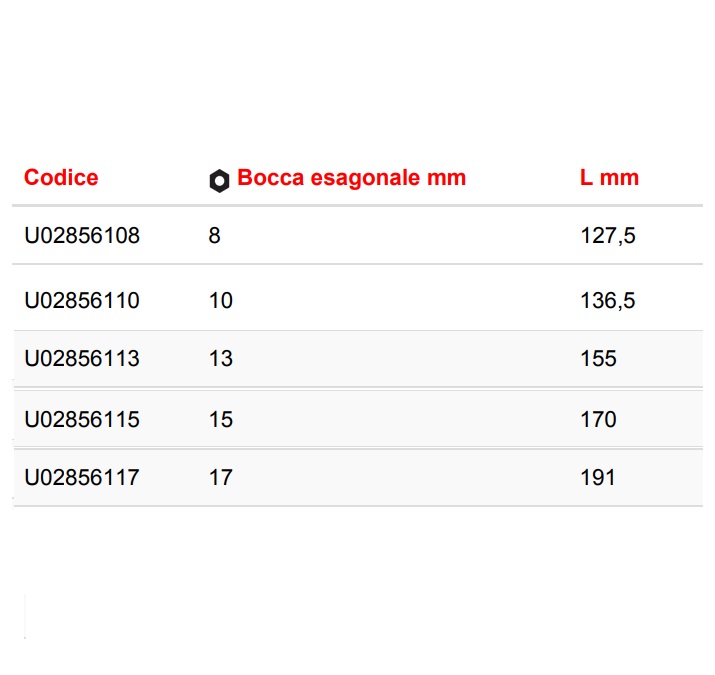The width and height of the screenshot is (715, 675).
Task: Click the length value 127,5
Action: point(608,236)
